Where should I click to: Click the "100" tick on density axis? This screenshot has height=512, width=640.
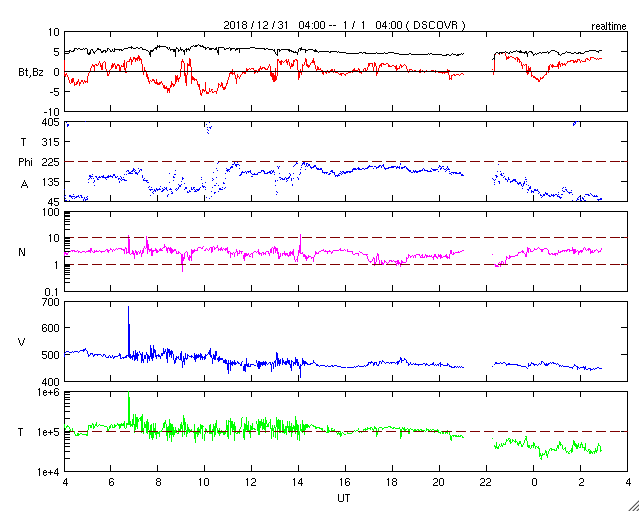pos(52,212)
